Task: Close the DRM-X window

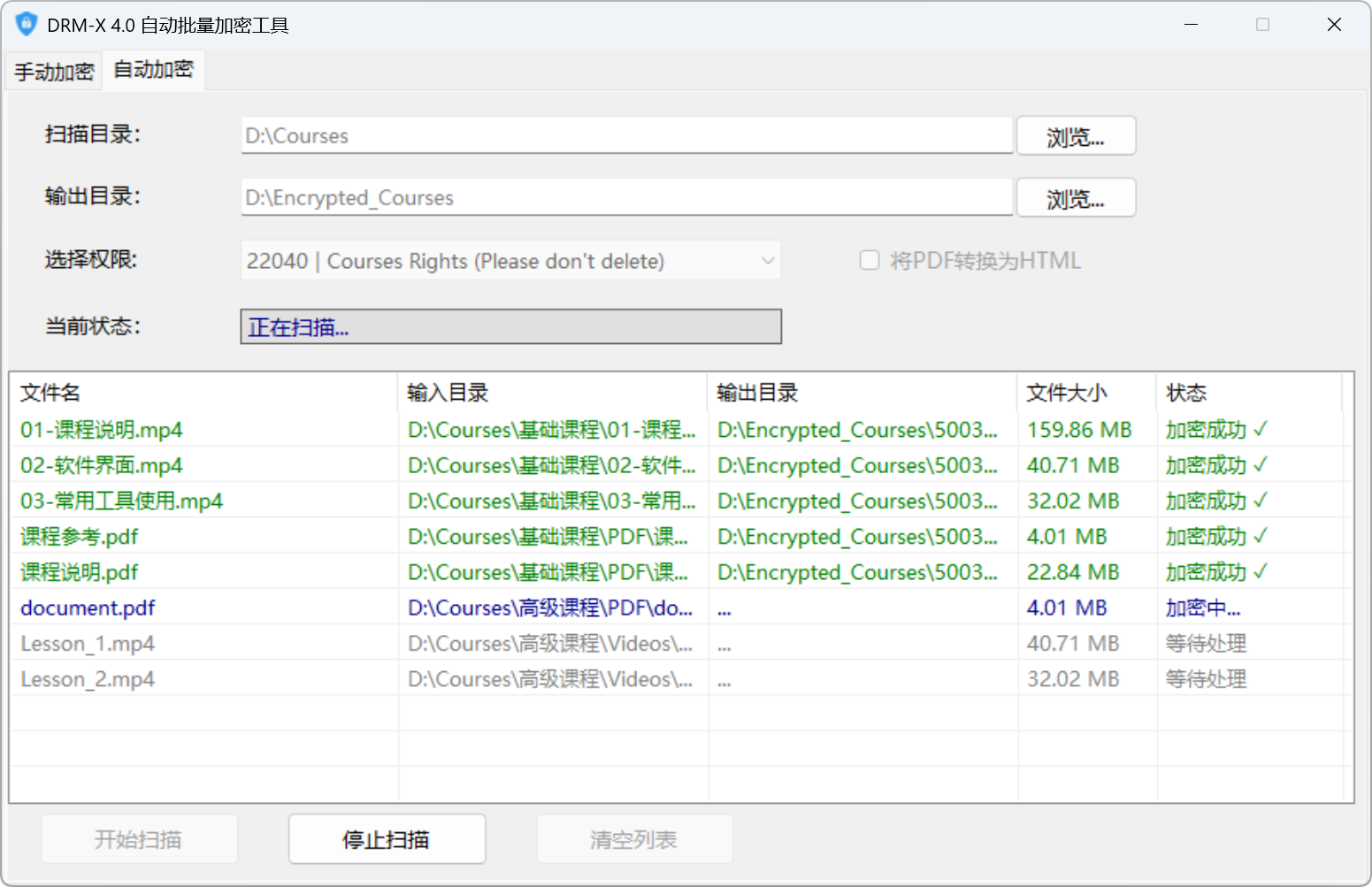Action: [x=1334, y=25]
